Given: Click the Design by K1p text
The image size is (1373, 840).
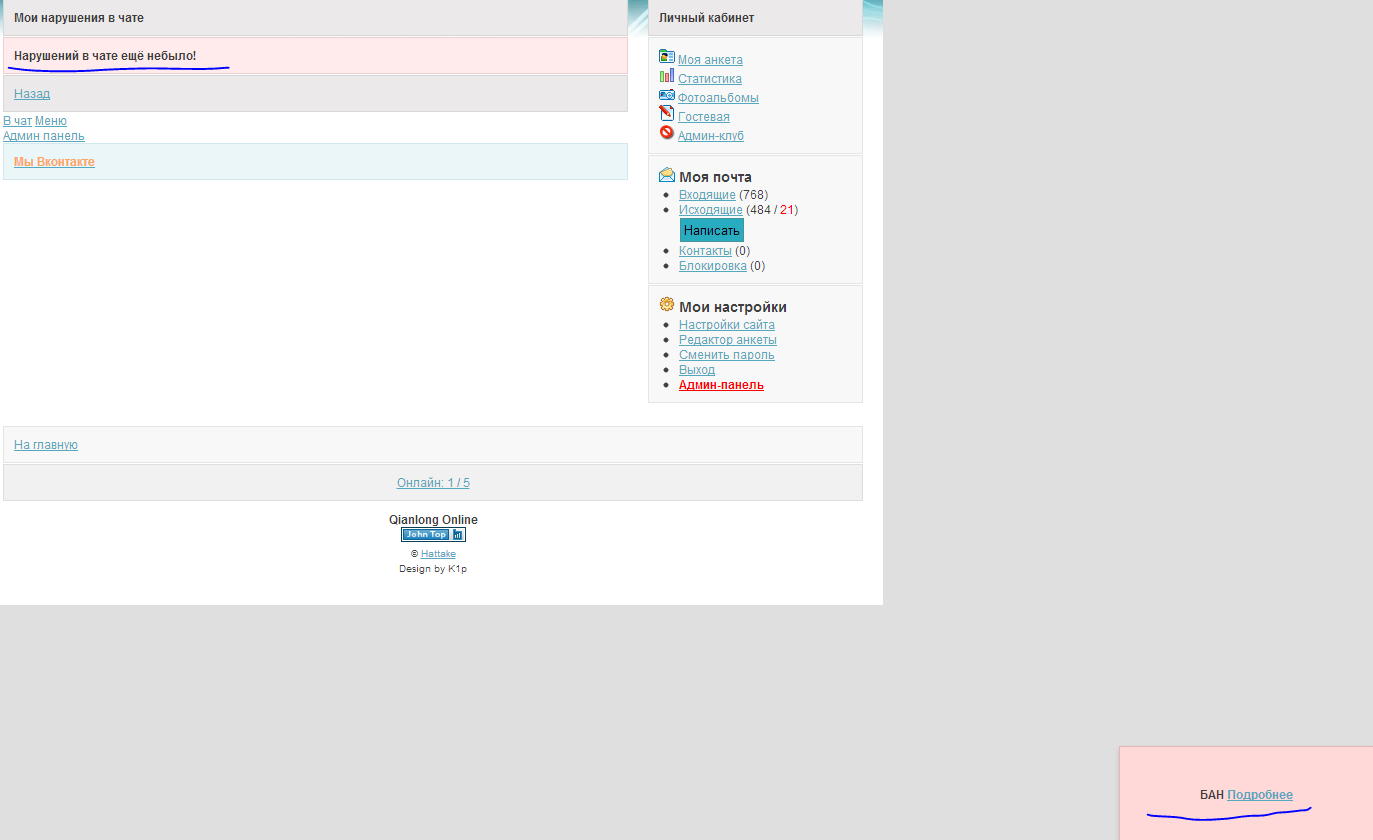Looking at the screenshot, I should click(x=433, y=569).
